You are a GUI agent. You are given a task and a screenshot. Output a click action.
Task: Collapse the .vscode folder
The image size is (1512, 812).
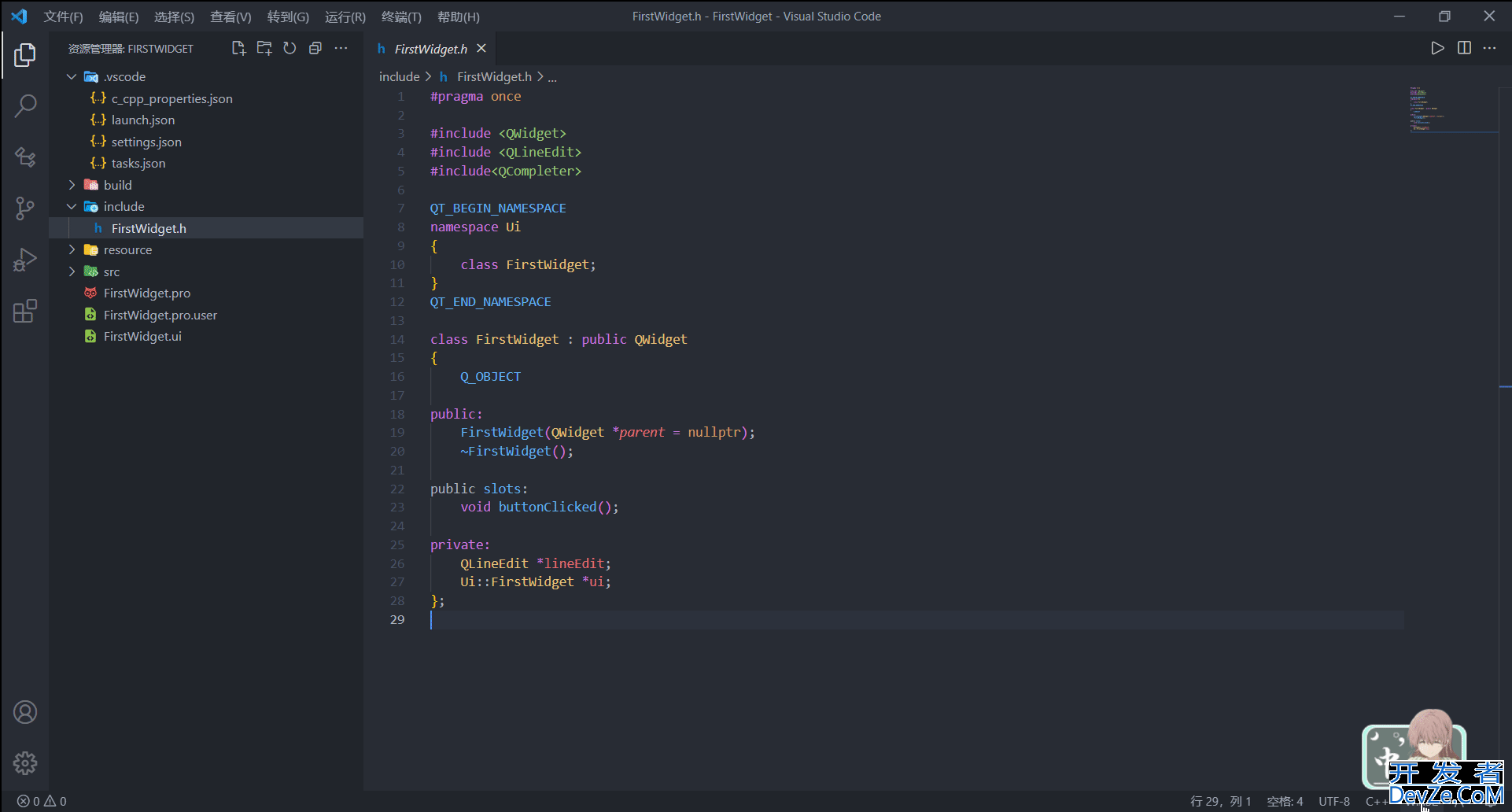(72, 76)
